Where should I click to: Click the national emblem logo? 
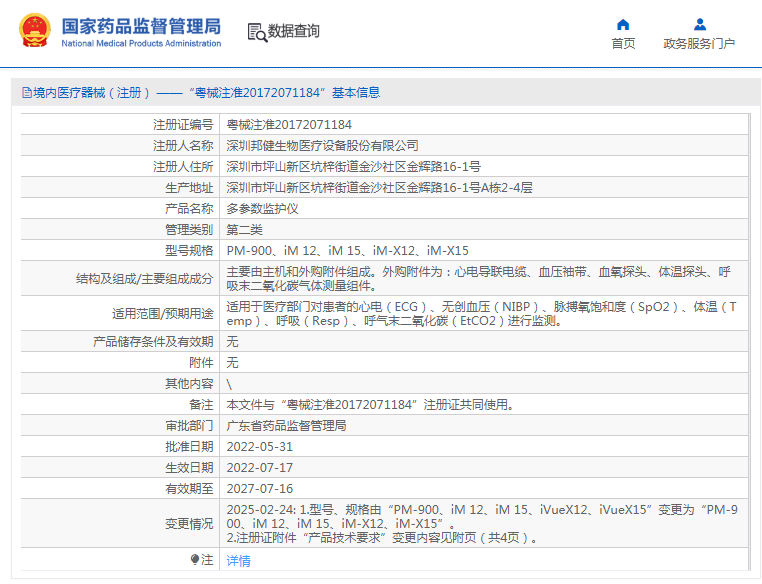coord(35,31)
